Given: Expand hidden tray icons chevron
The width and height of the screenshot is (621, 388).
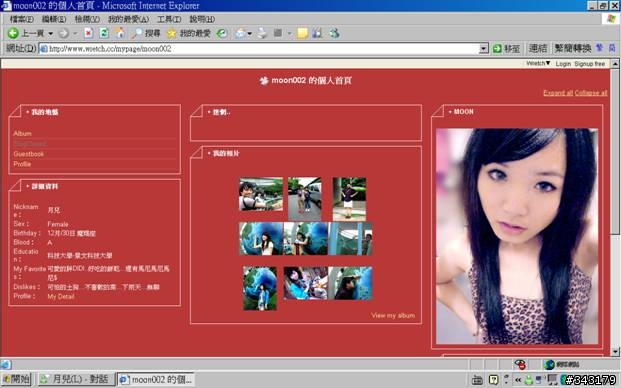Looking at the screenshot, I should [518, 380].
